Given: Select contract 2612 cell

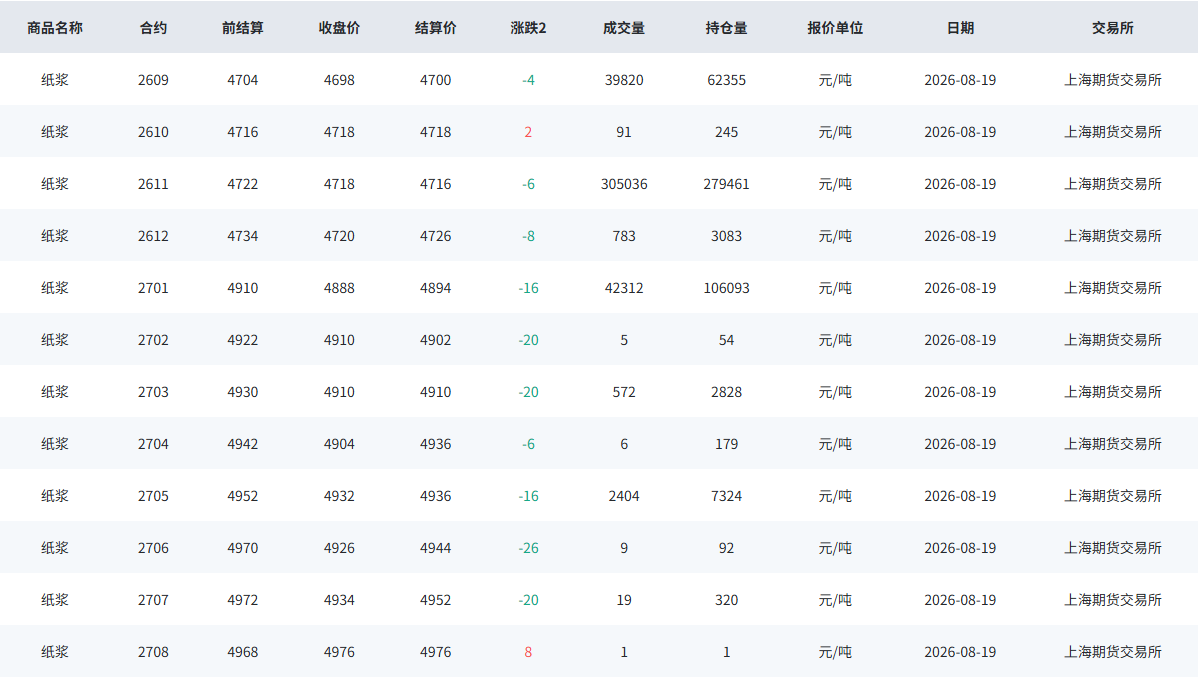Looking at the screenshot, I should click(x=153, y=236).
